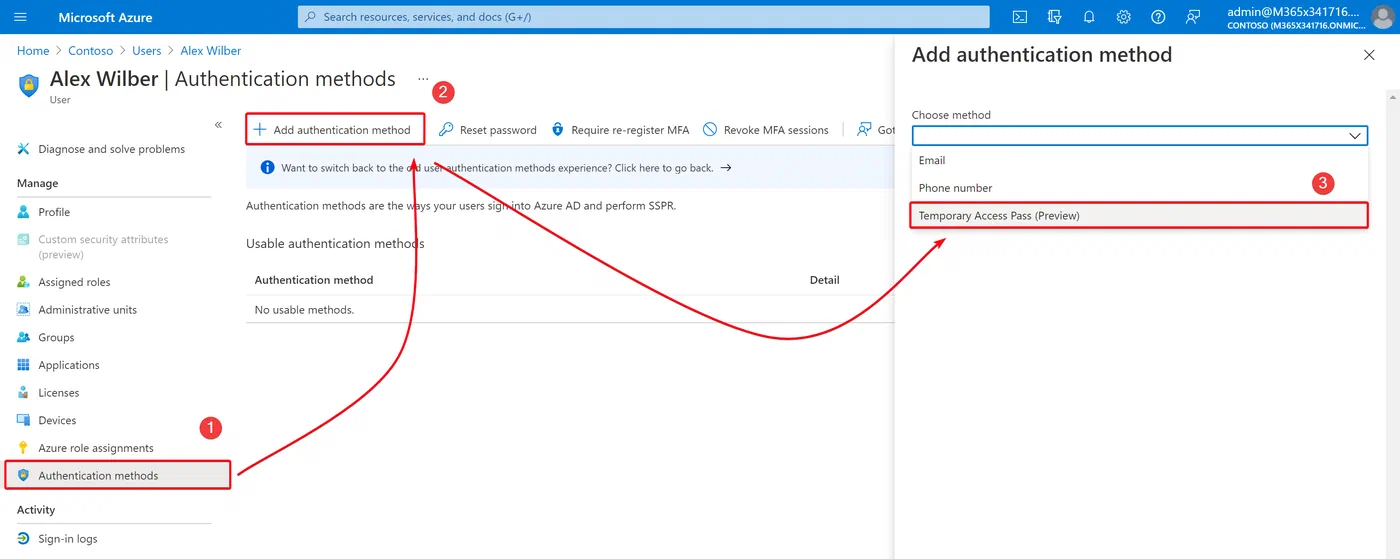Click Add authentication method button
The image size is (1400, 559).
[x=335, y=130]
